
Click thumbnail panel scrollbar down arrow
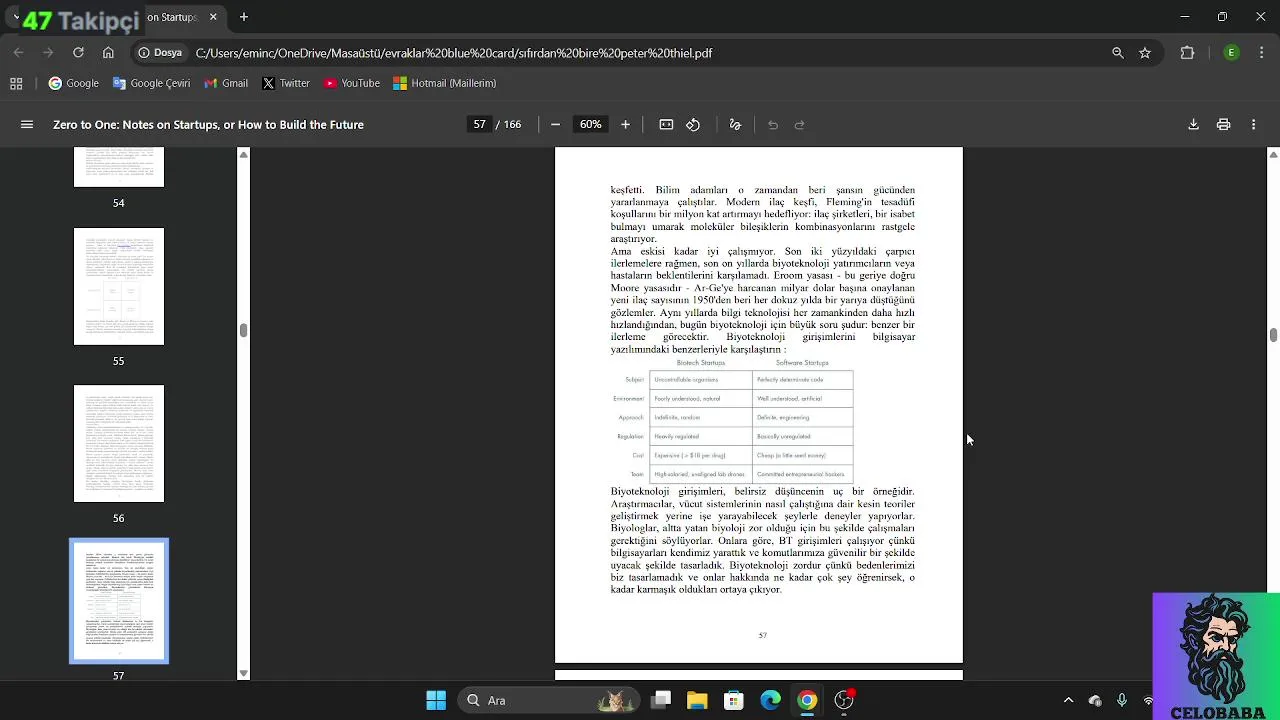coord(243,673)
